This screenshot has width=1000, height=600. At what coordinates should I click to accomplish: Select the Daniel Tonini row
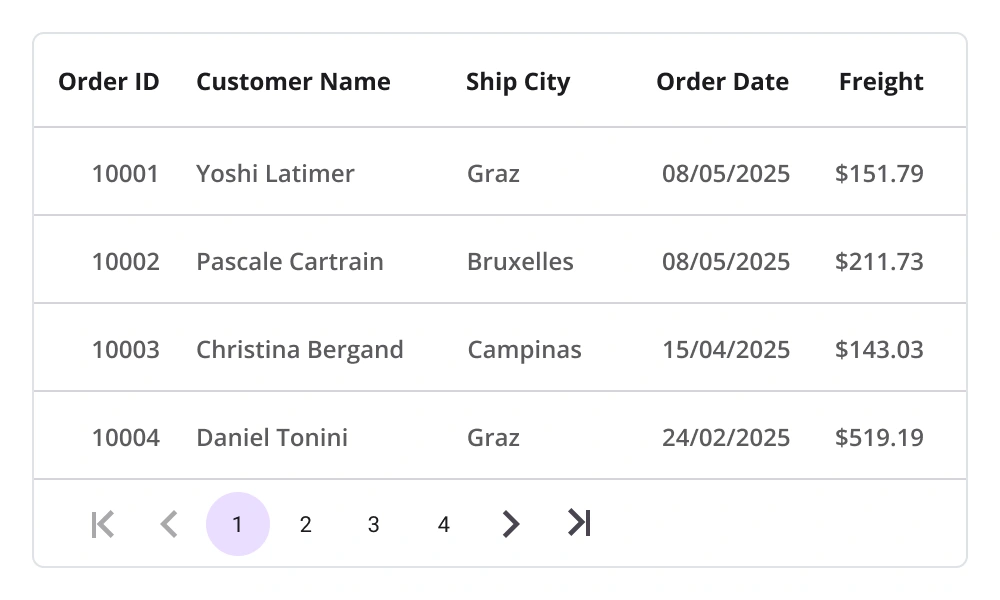[272, 438]
